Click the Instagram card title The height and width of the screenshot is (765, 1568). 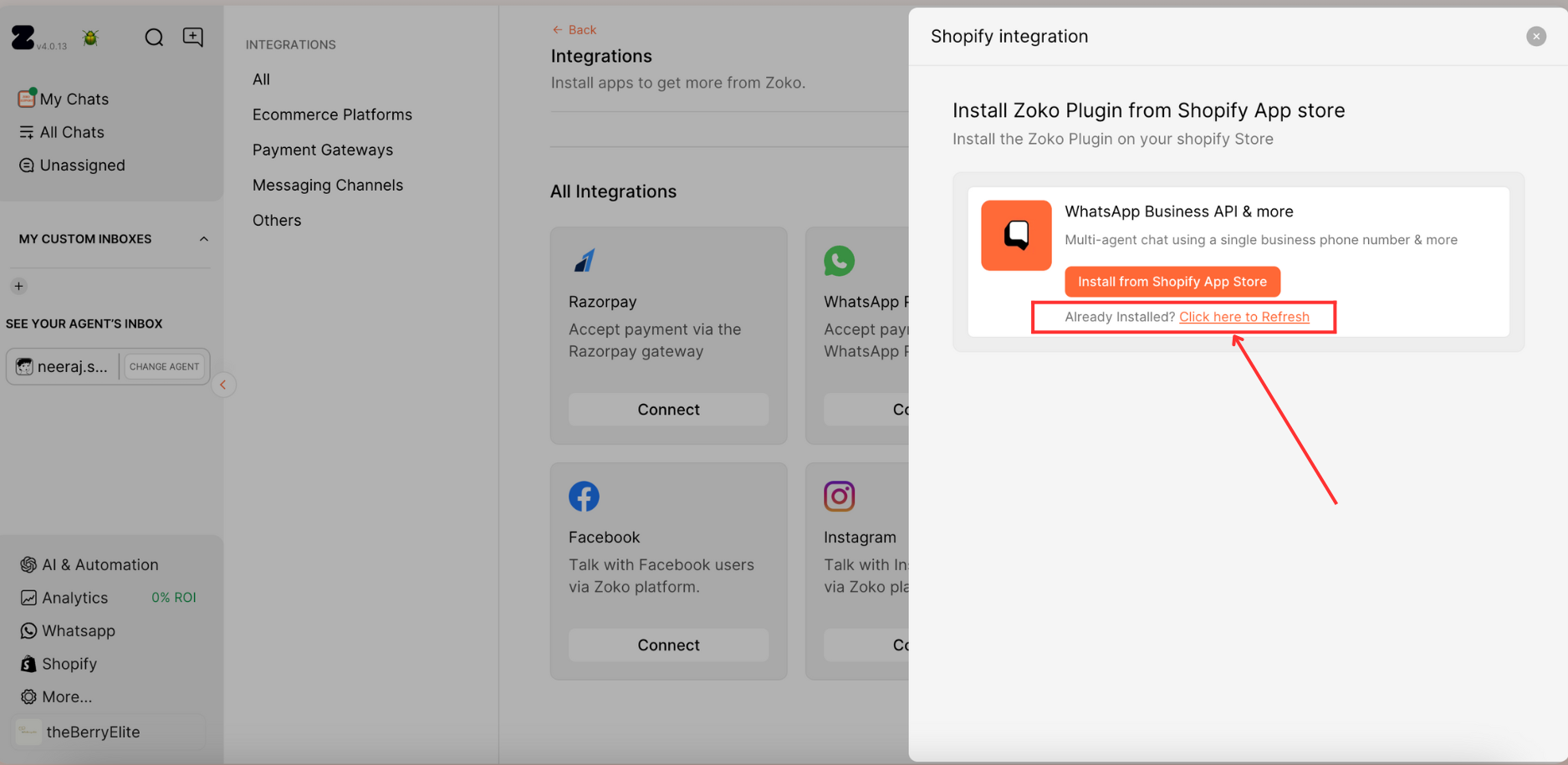tap(860, 538)
